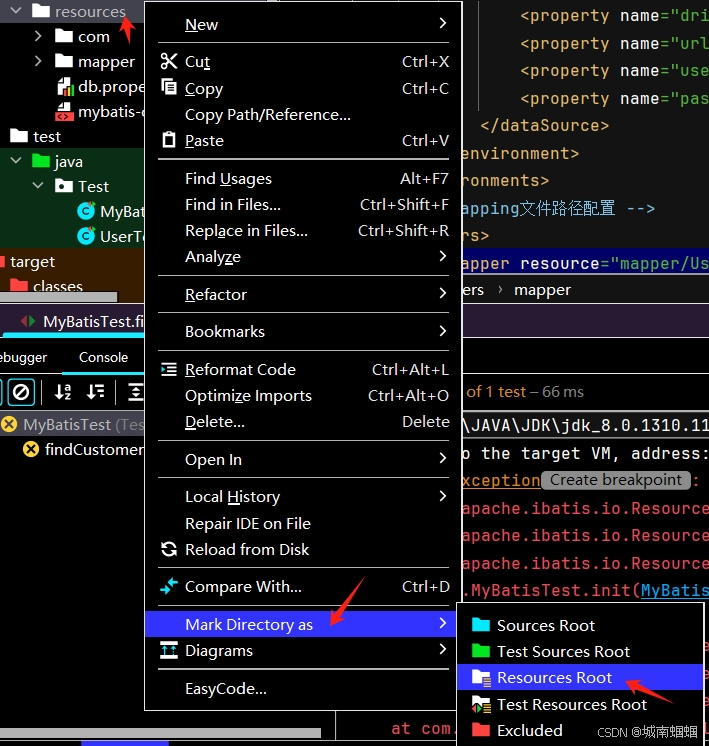This screenshot has height=746, width=709.
Task: Click the mybatis XML file icon
Action: tap(65, 112)
